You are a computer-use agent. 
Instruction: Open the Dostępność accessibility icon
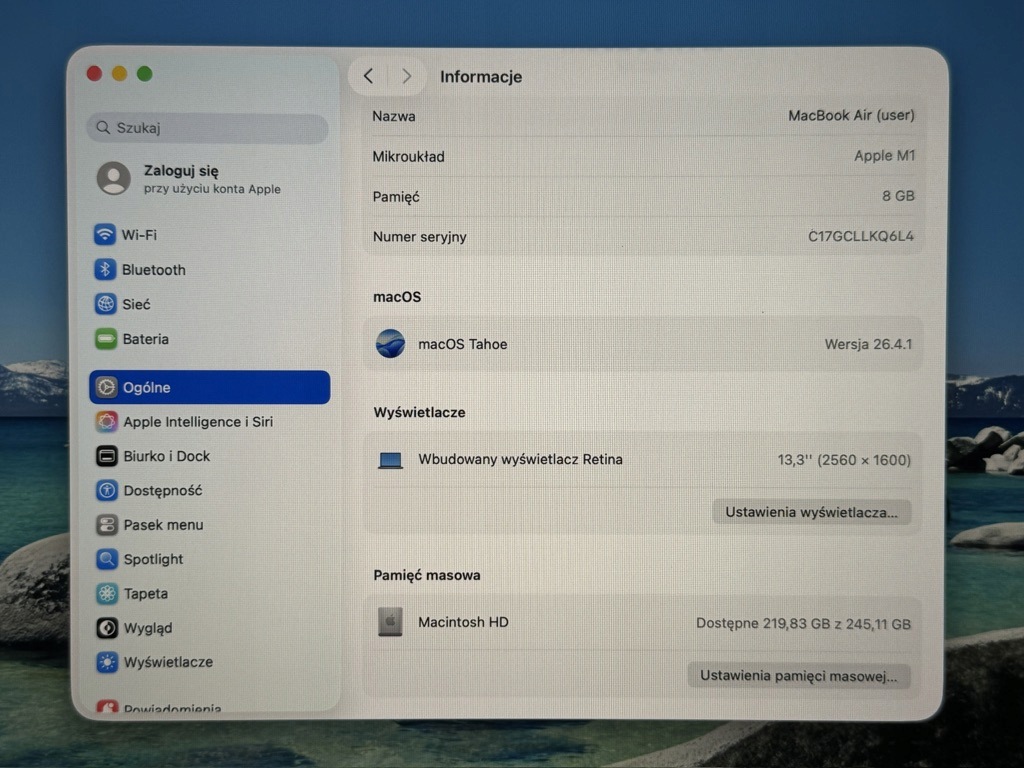[106, 490]
